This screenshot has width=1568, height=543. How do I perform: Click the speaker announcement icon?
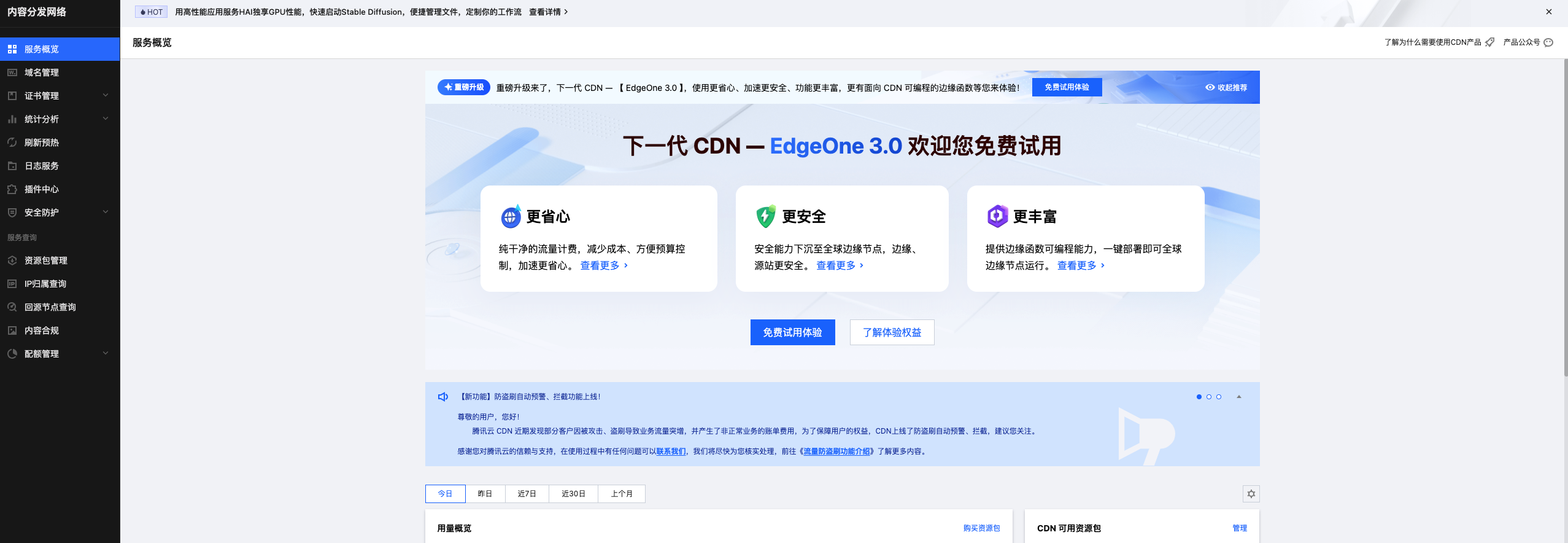(x=442, y=397)
